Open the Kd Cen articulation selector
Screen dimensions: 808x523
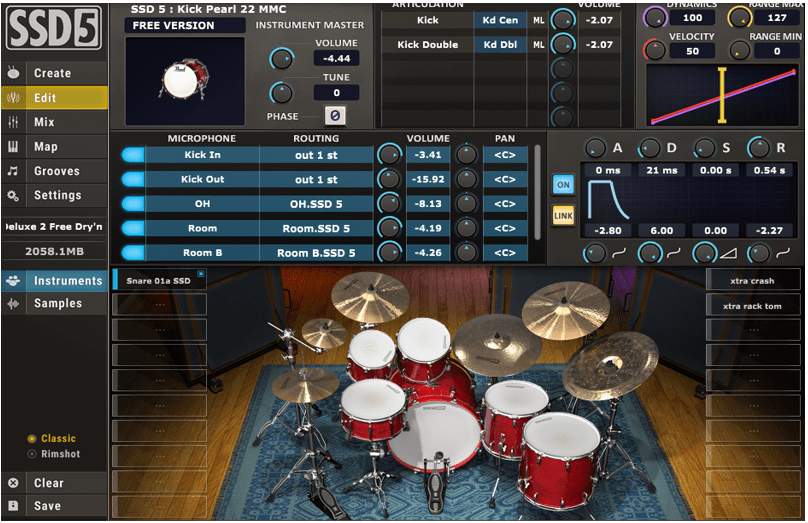point(500,20)
